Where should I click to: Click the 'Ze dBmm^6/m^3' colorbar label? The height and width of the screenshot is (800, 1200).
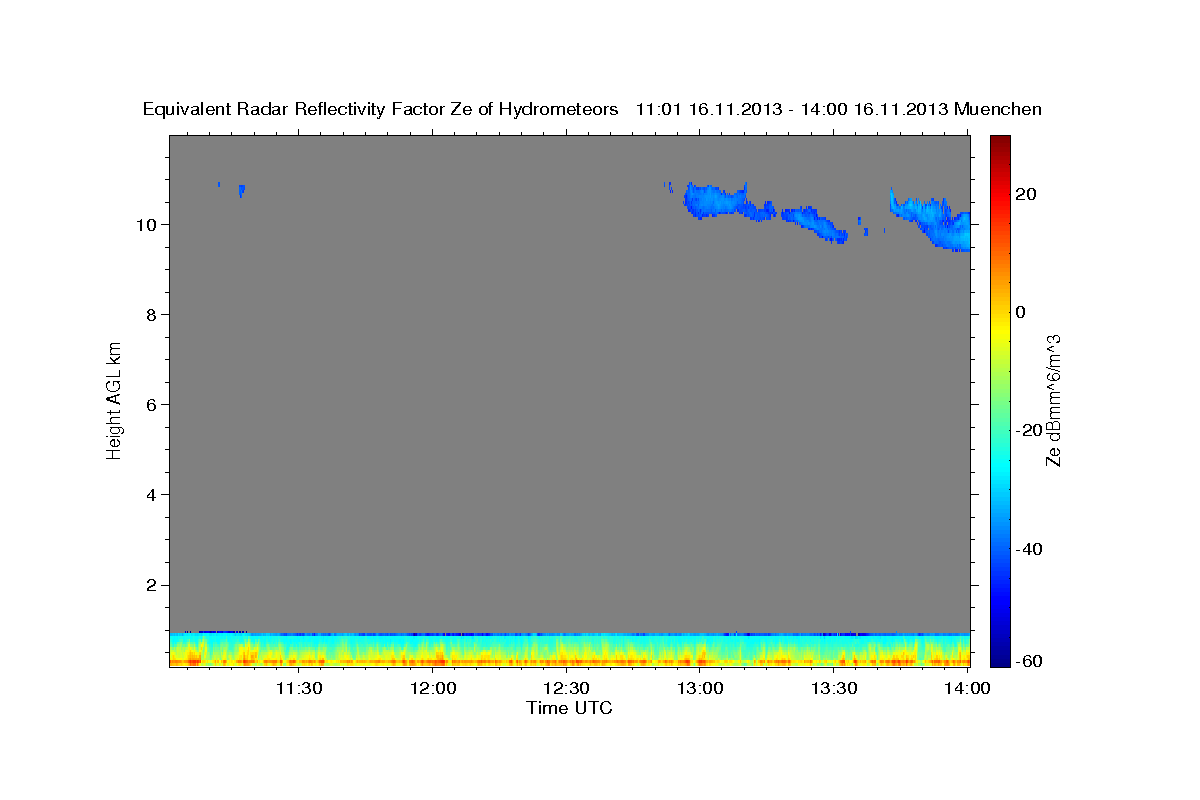[1053, 400]
